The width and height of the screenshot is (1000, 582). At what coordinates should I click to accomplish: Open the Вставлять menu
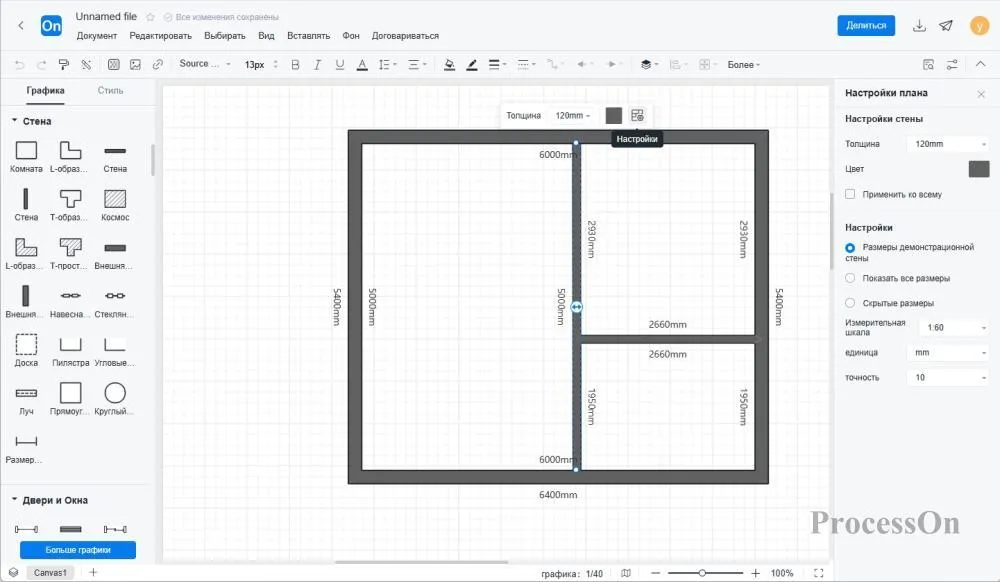[x=309, y=36]
